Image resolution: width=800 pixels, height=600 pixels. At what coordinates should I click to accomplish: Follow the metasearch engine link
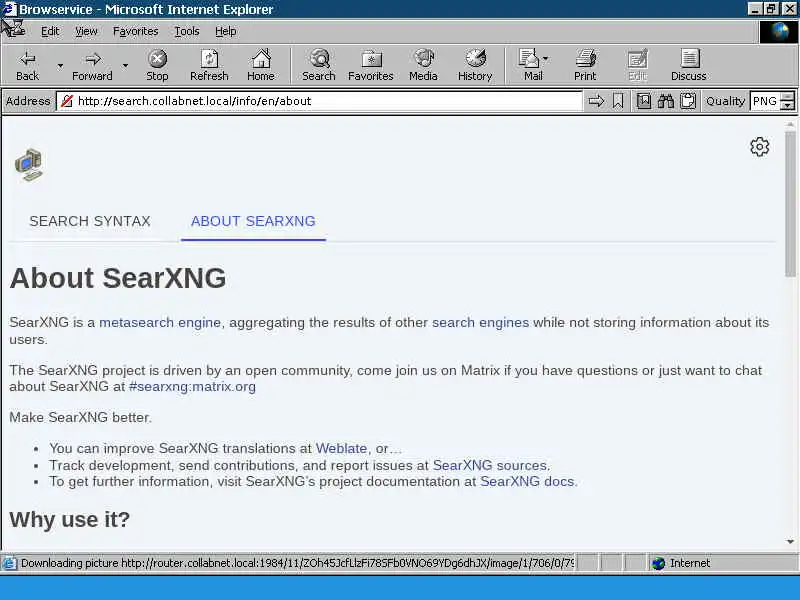(160, 322)
